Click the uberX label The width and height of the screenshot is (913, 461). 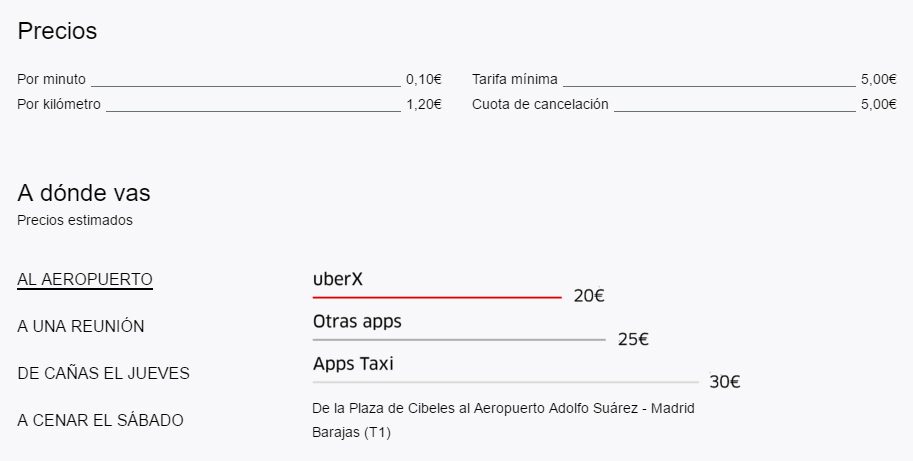(x=338, y=279)
